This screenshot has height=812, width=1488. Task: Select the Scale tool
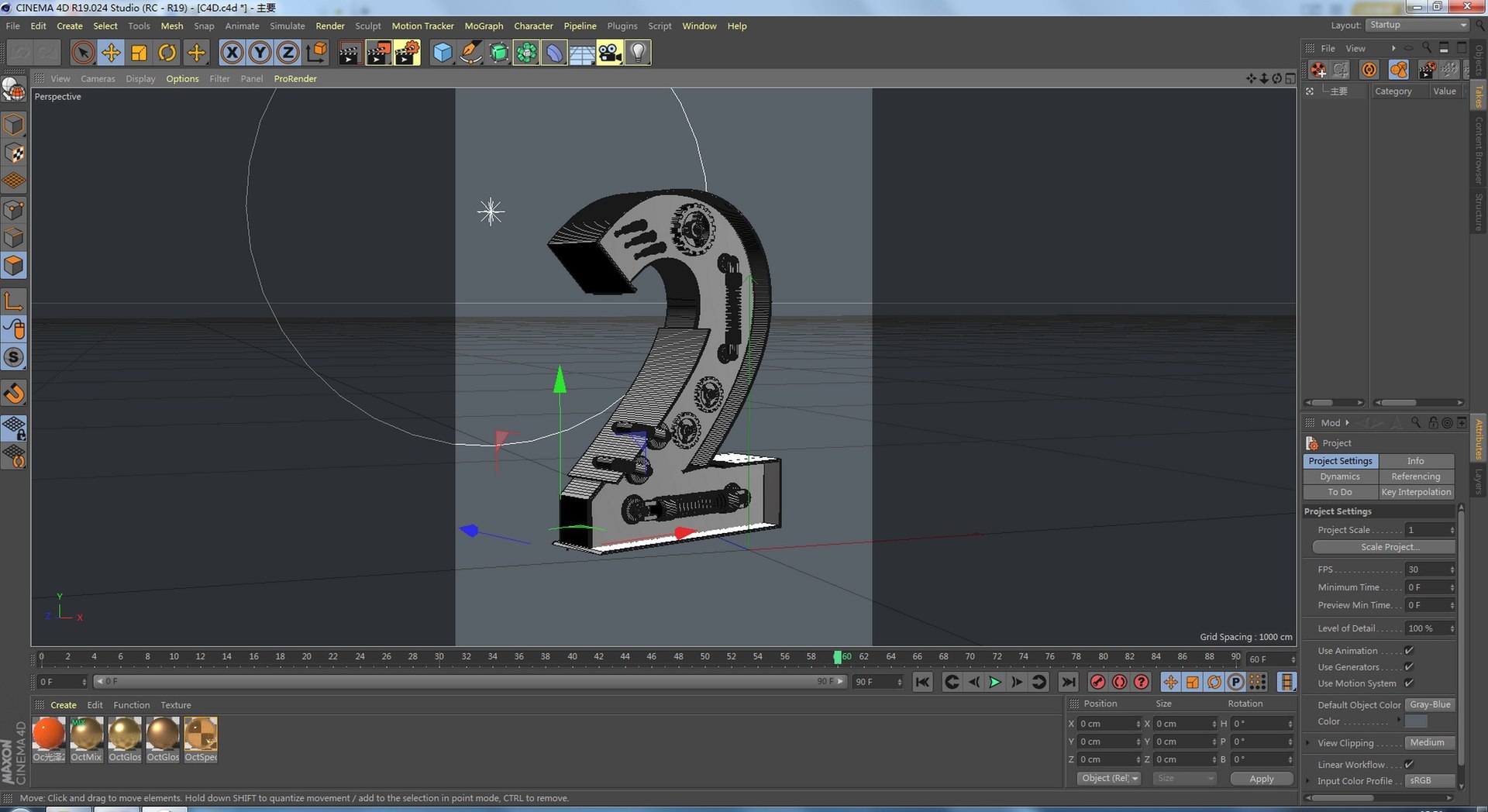click(x=139, y=53)
